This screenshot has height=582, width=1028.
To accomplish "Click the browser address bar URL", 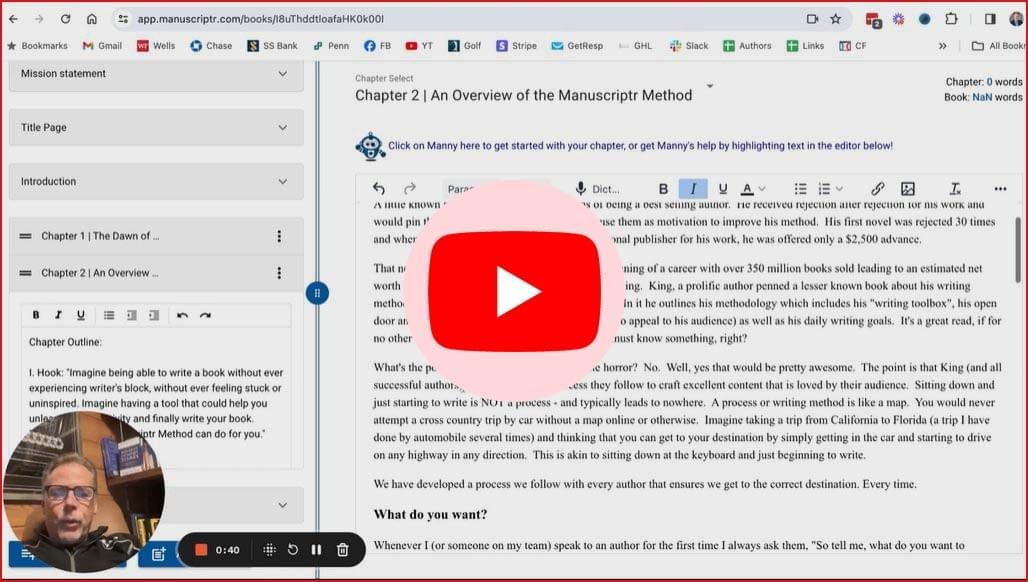I will click(x=261, y=19).
